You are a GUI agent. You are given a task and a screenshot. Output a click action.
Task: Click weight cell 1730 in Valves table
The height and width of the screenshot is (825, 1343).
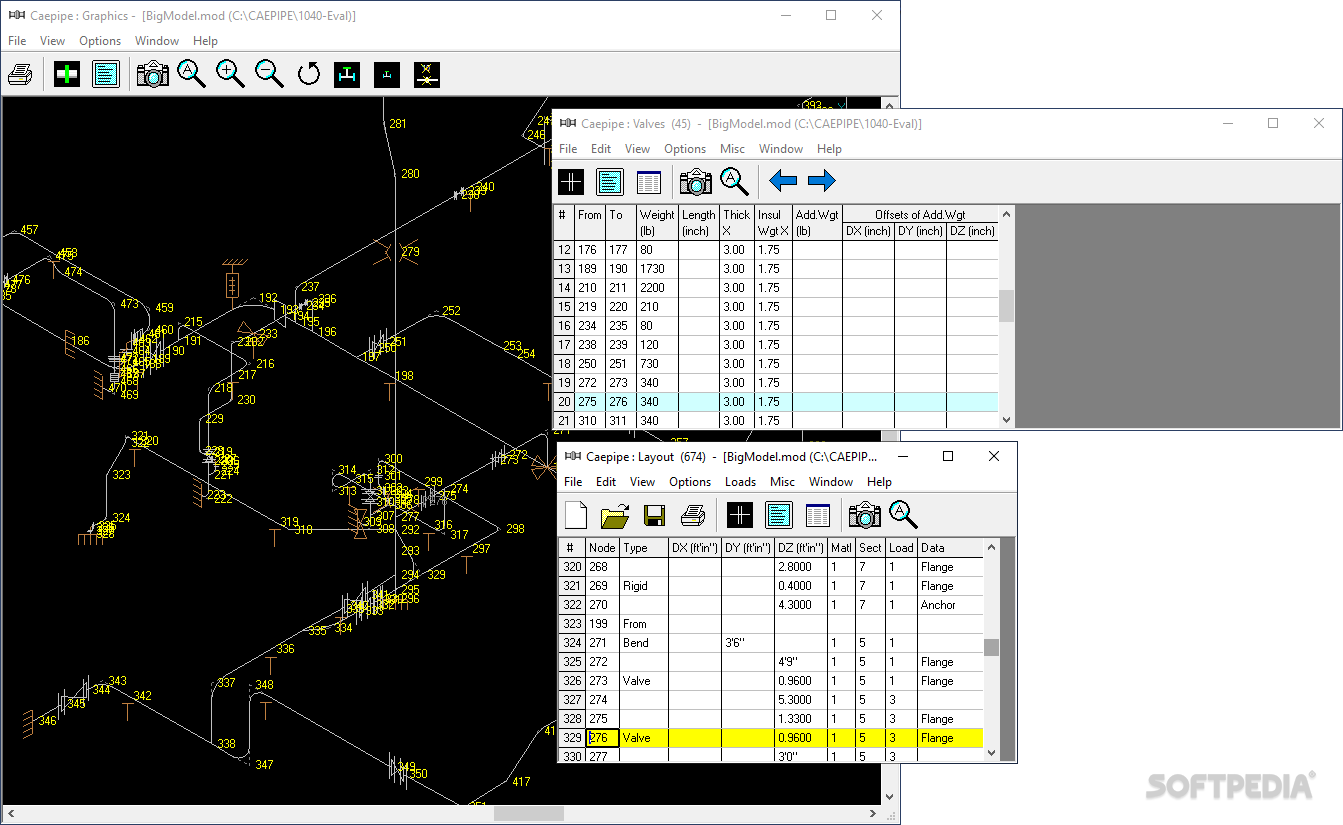[658, 269]
